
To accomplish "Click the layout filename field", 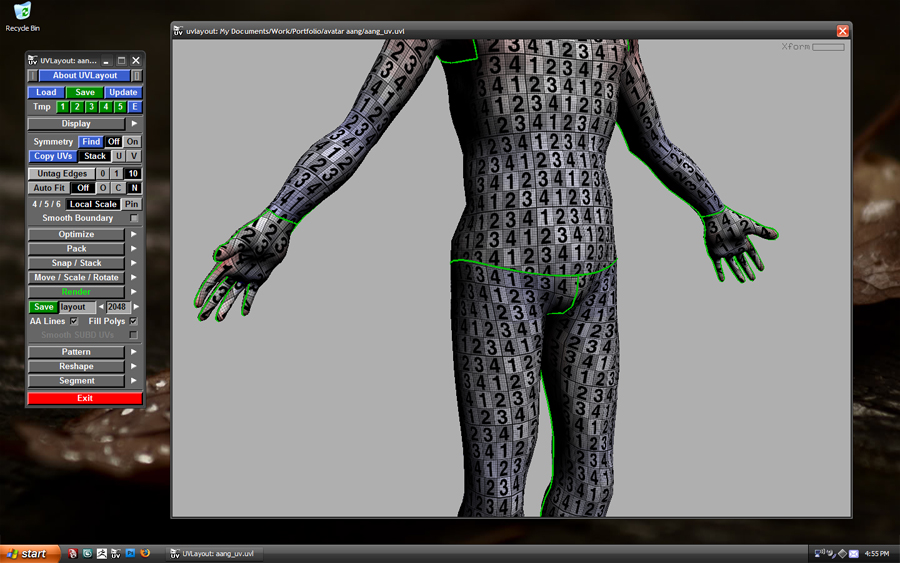I will tap(77, 307).
